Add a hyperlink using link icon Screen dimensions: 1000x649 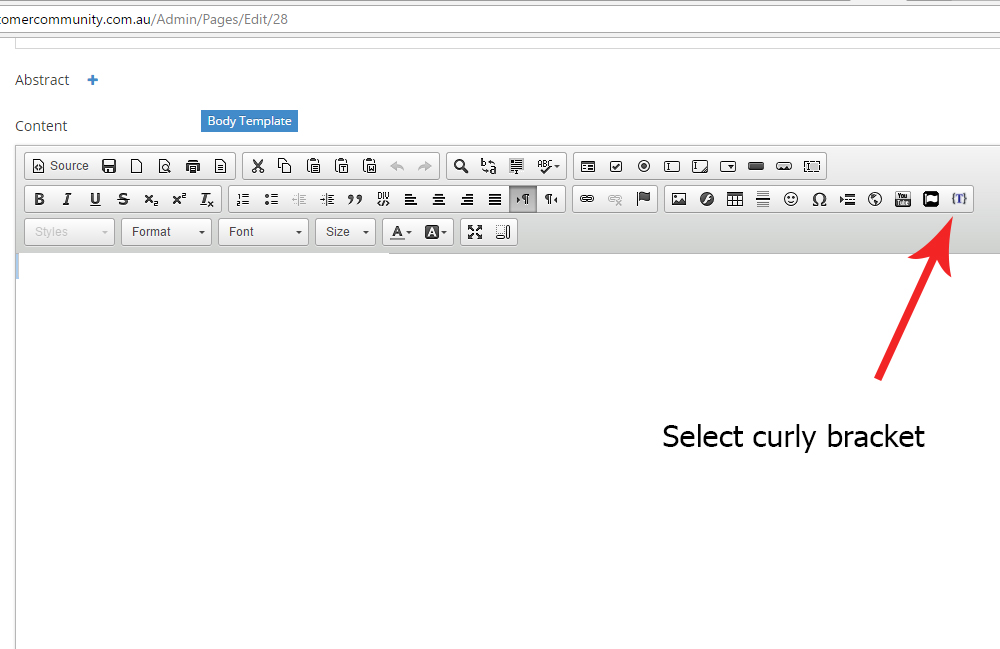(587, 199)
